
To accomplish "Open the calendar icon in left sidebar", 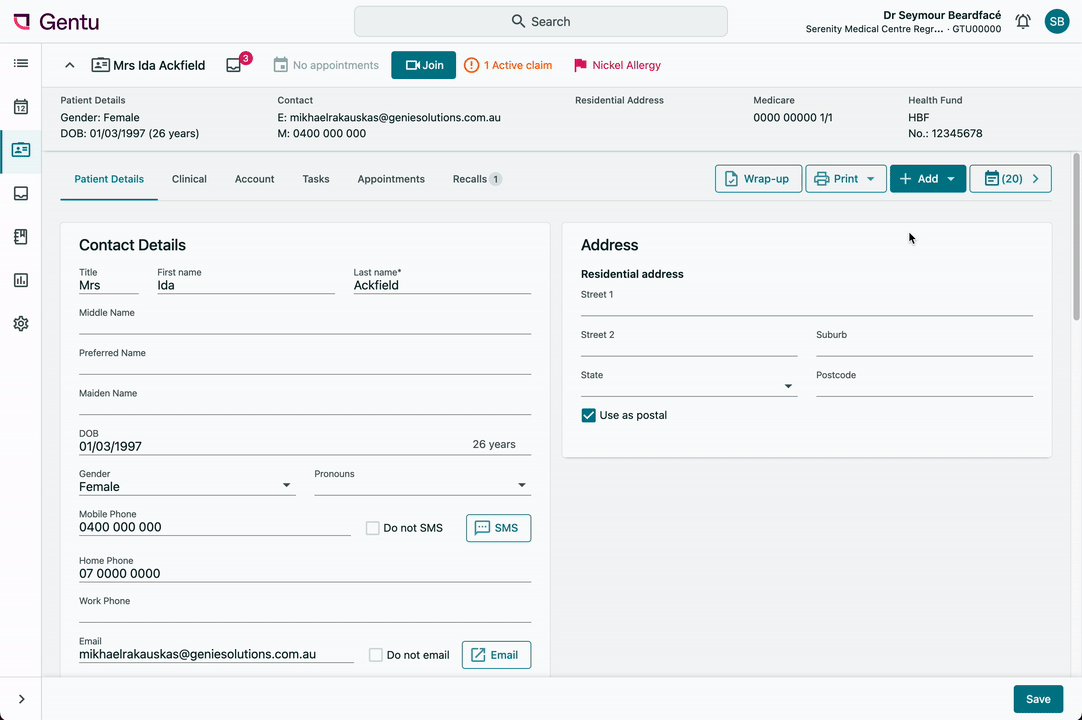I will [x=21, y=107].
